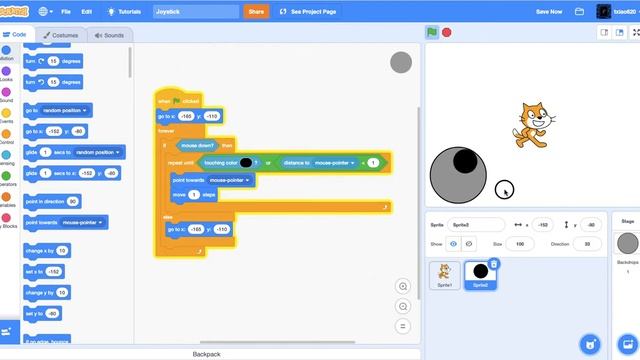Click Save Now in the top bar
640x360 pixels.
549,11
